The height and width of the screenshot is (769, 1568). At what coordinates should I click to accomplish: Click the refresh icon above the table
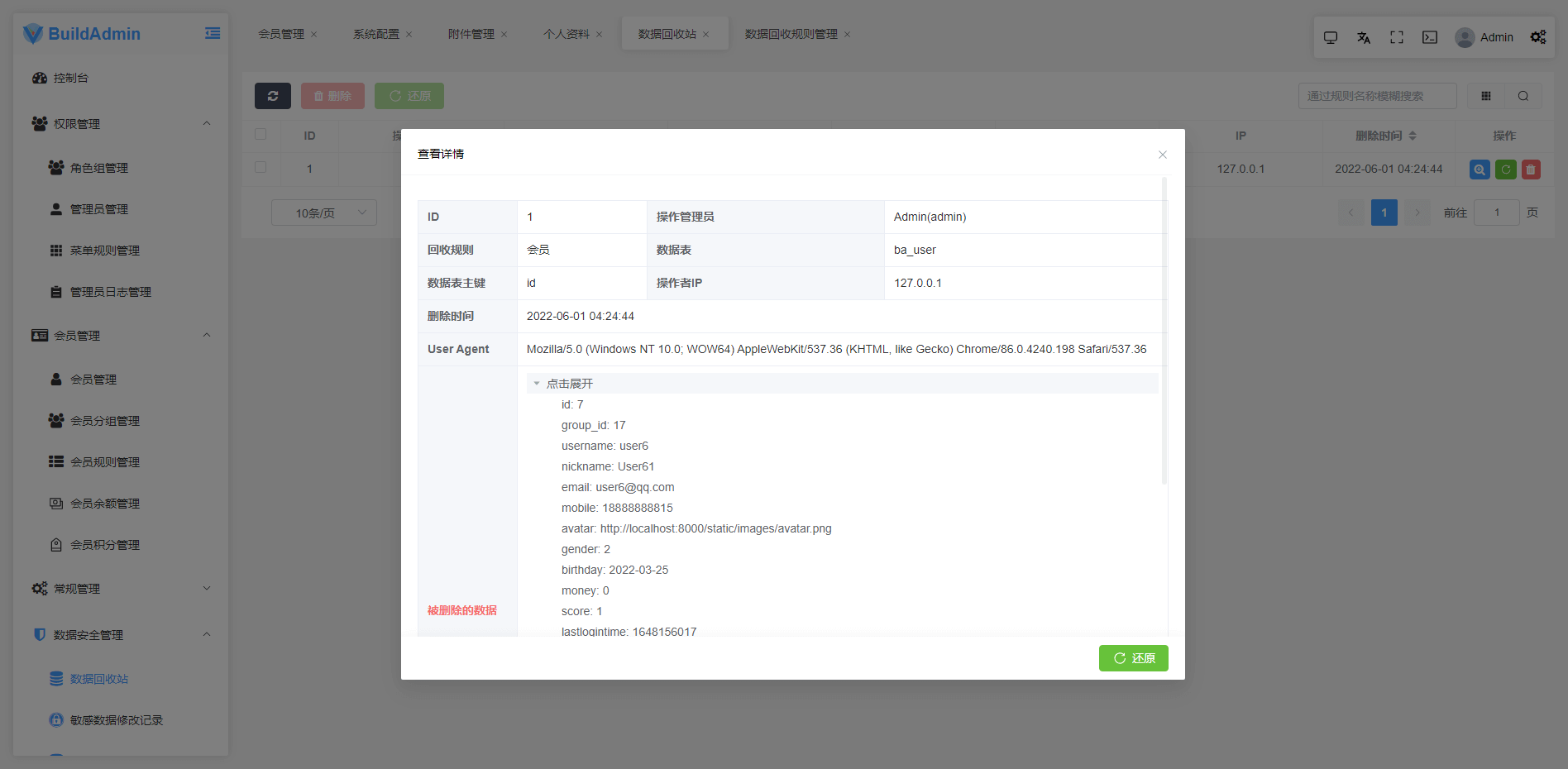(x=273, y=95)
